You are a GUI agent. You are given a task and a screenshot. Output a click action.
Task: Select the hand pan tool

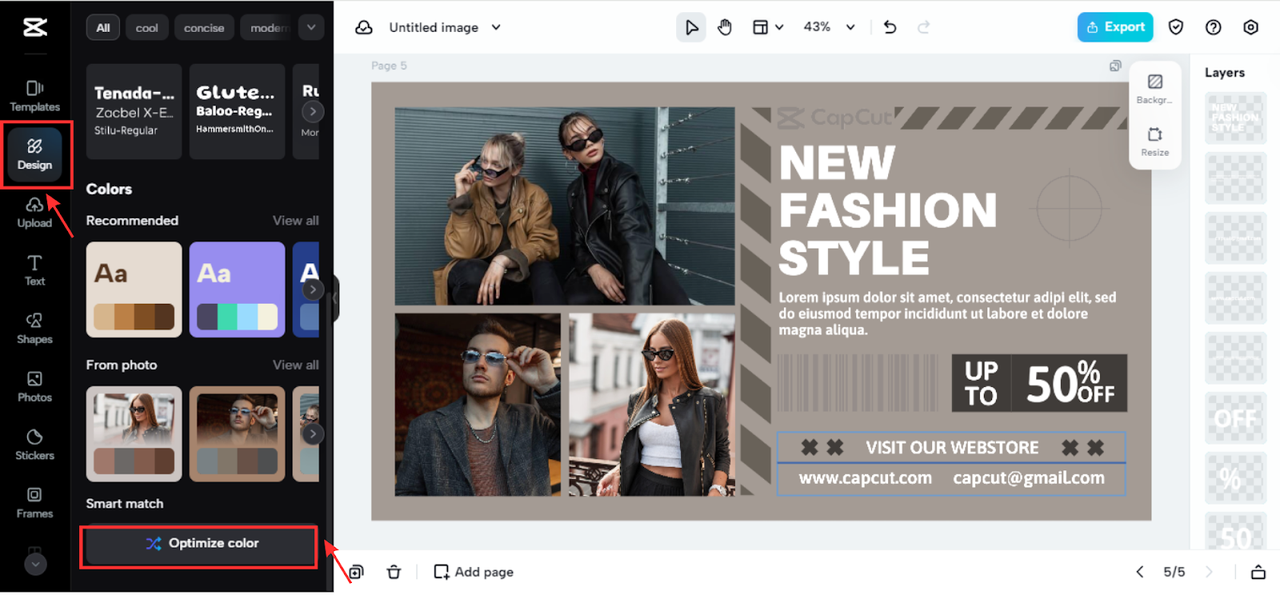[x=725, y=27]
